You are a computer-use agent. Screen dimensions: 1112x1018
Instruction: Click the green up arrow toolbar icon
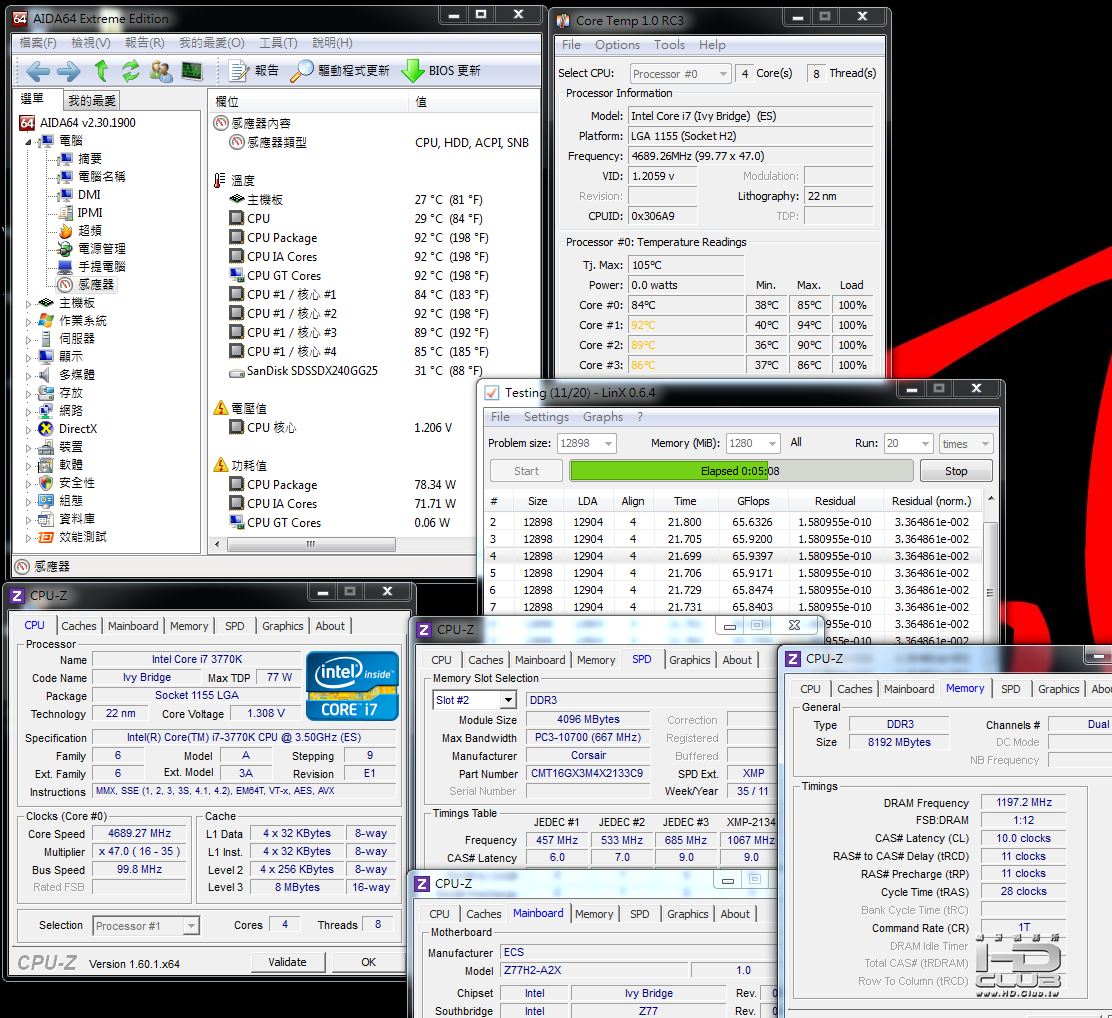coord(101,70)
